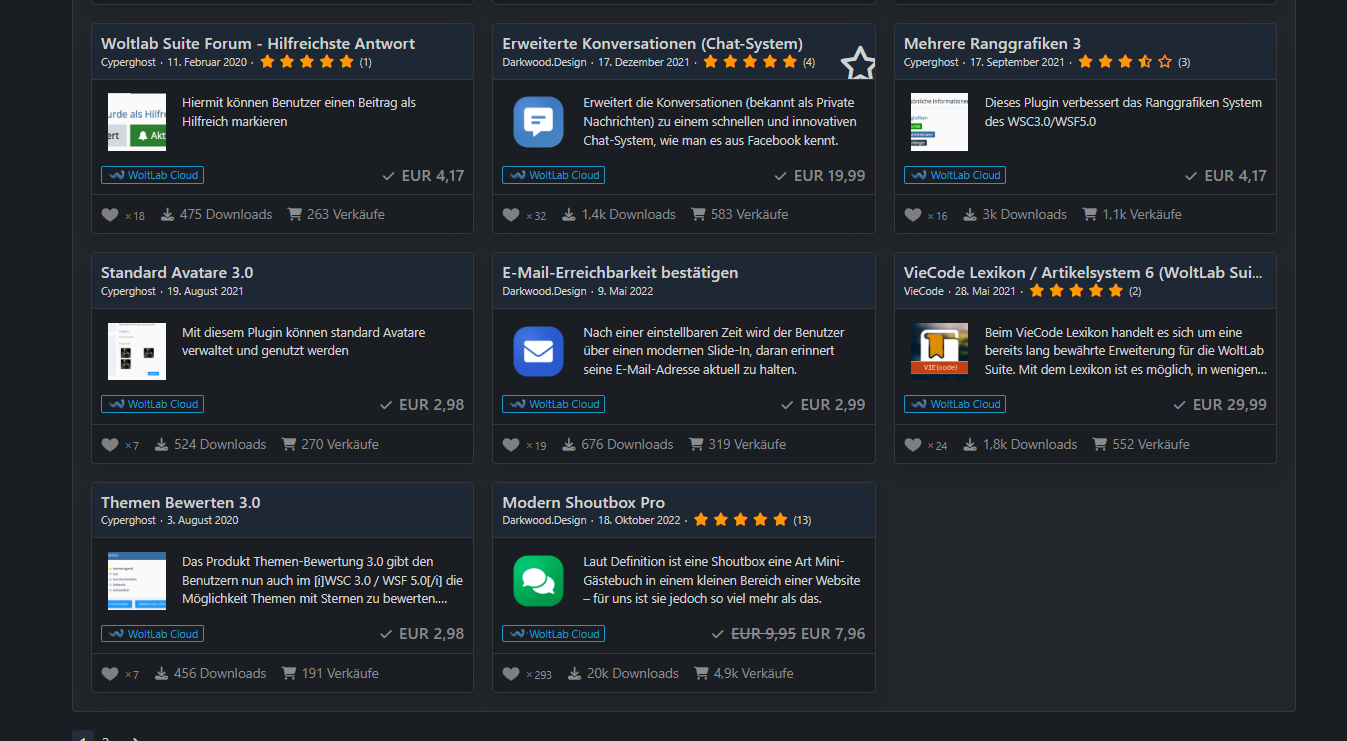Open the Themen Bewerten 3.0 product page

[x=180, y=503]
